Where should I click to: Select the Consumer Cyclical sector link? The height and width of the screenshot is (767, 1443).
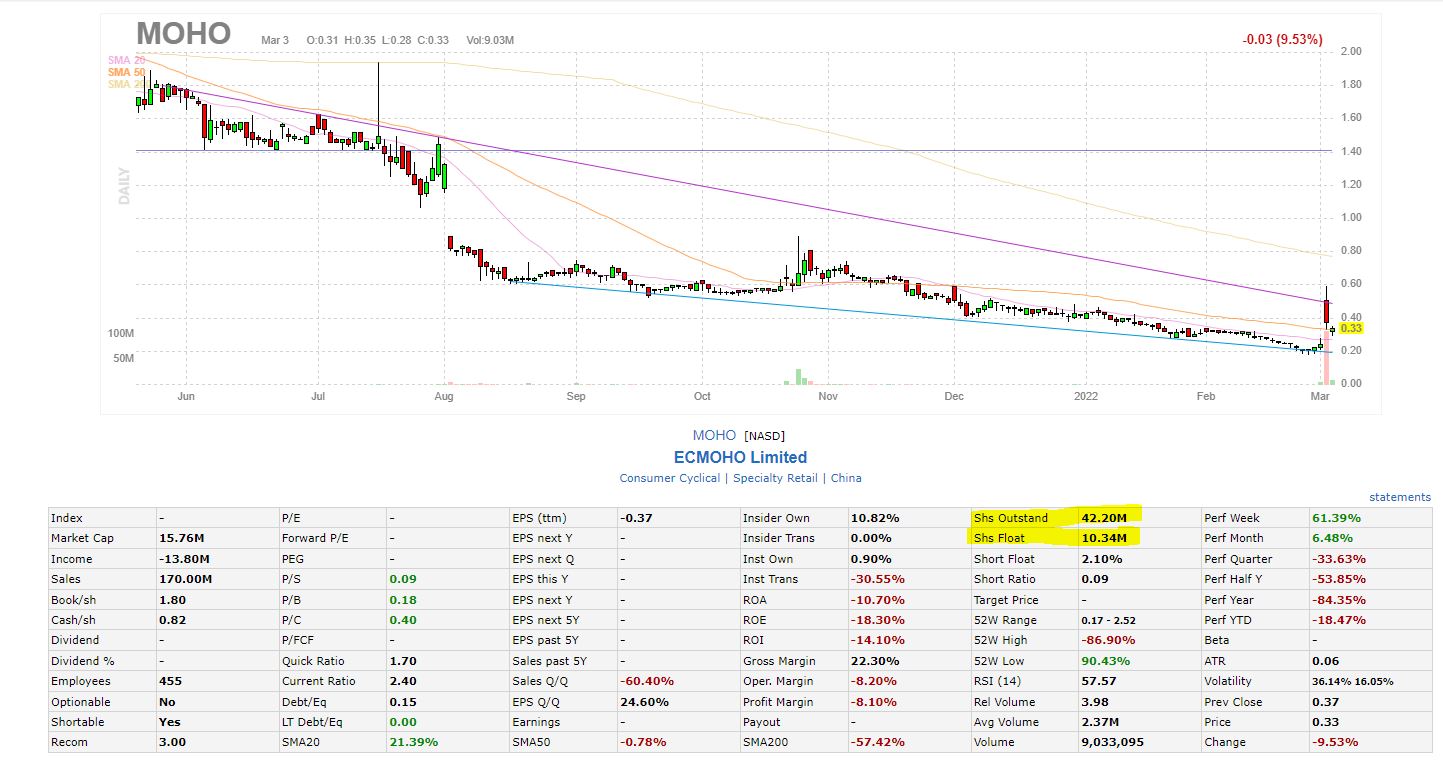click(669, 478)
